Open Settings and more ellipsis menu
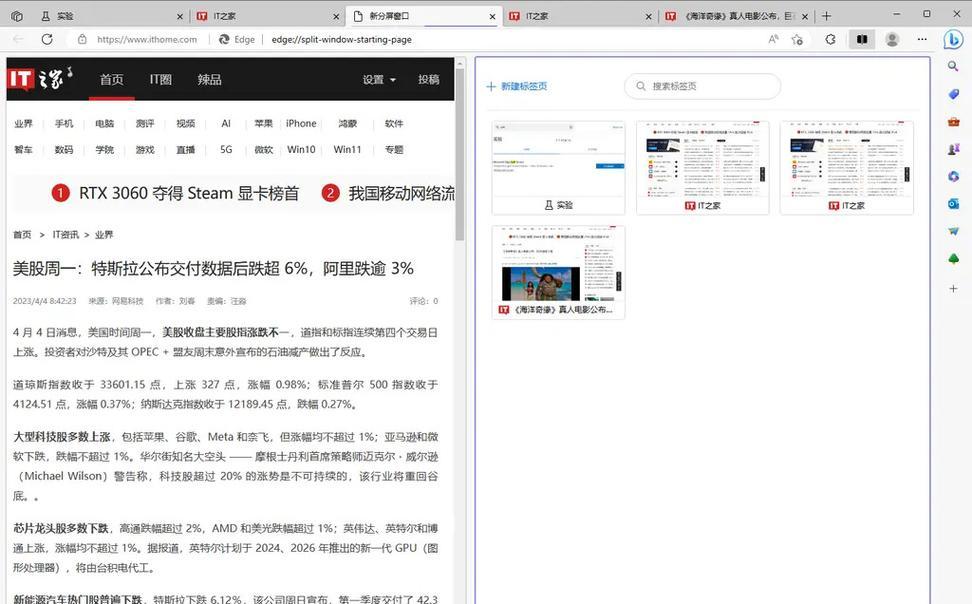Screen dimensions: 972x604 tap(922, 39)
